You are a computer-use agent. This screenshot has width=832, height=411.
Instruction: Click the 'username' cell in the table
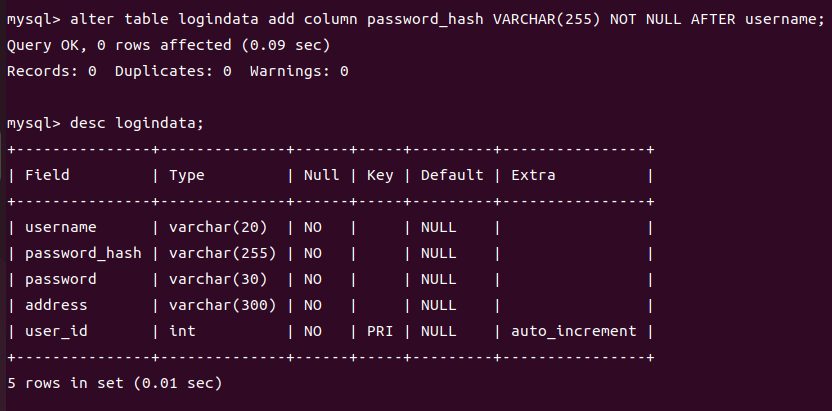60,227
